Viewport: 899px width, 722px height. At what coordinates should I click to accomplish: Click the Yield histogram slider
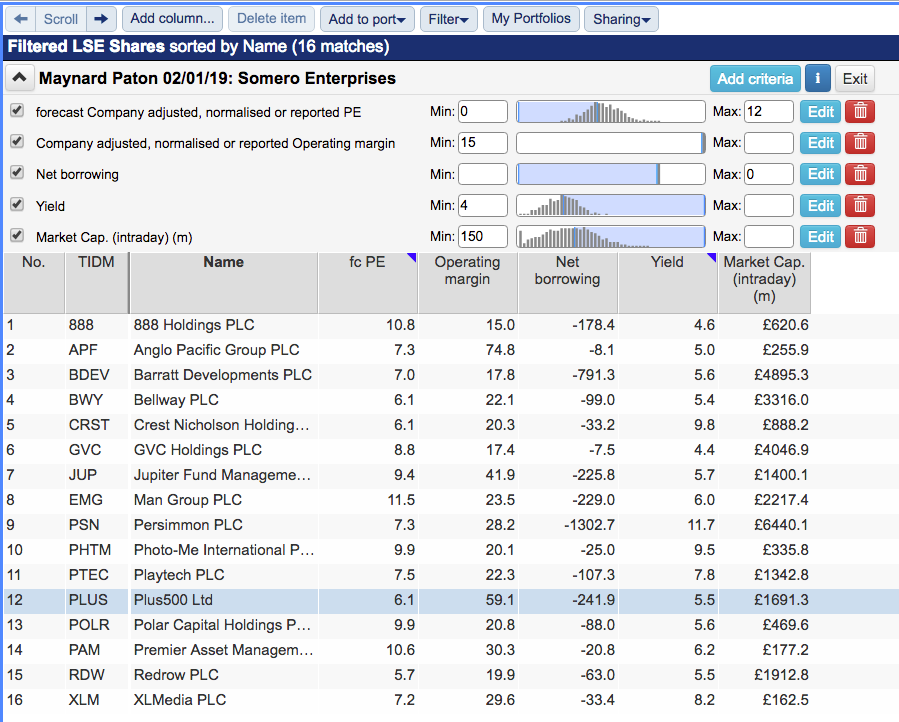click(611, 205)
